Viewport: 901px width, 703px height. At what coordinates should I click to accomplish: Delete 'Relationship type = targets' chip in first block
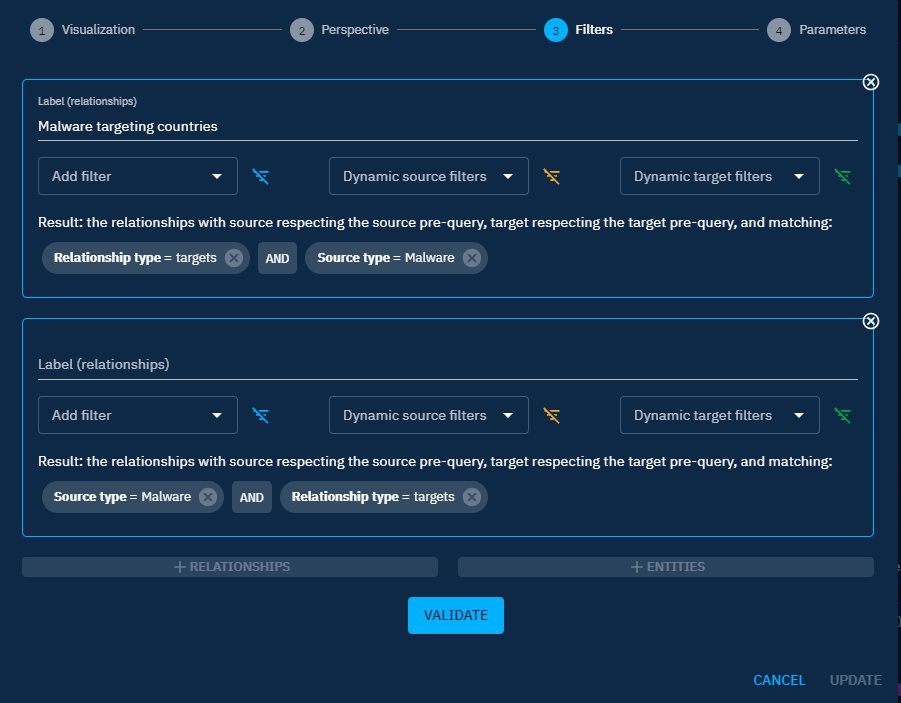(233, 258)
